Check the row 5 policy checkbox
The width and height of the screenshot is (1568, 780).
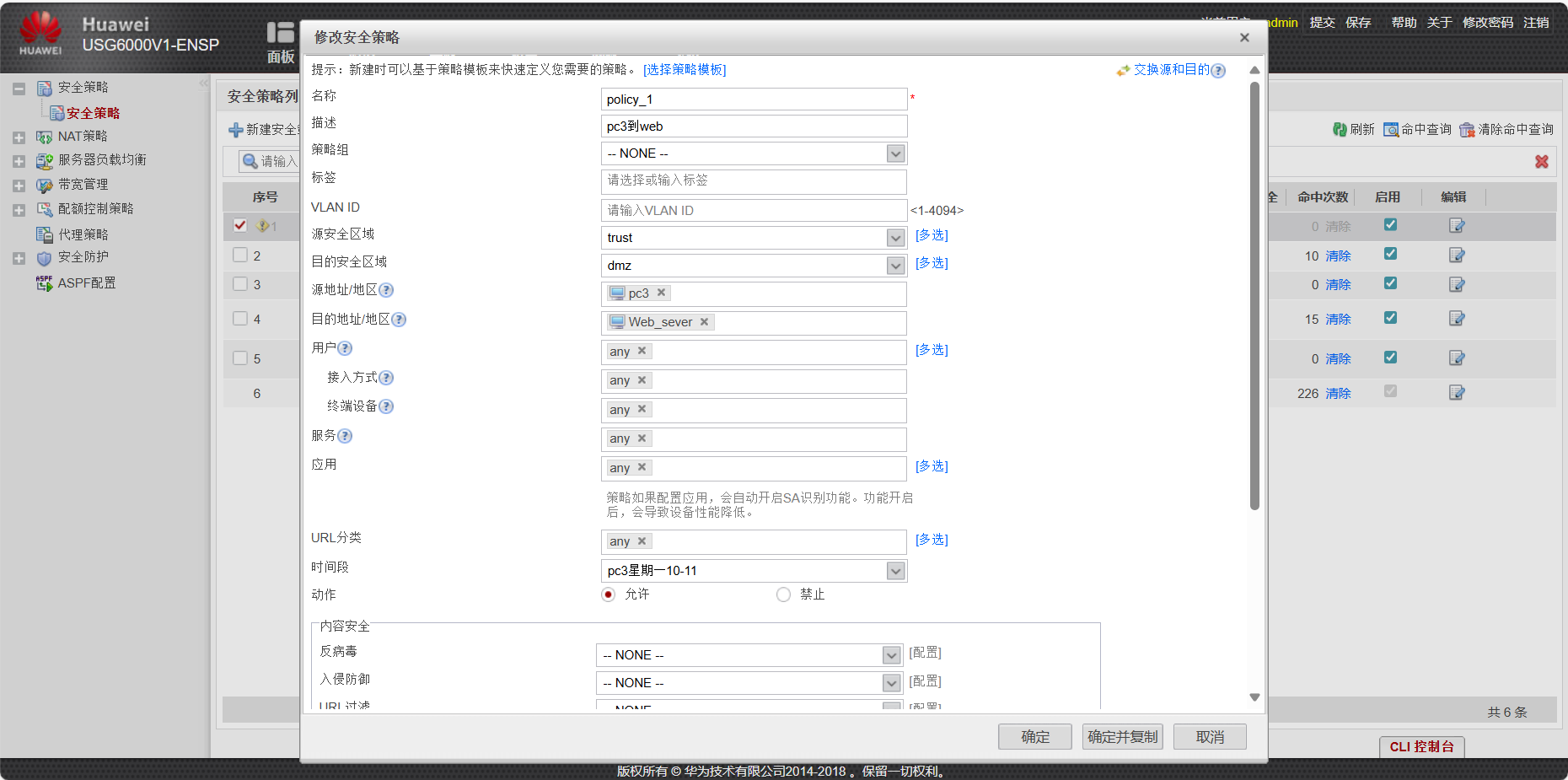240,358
